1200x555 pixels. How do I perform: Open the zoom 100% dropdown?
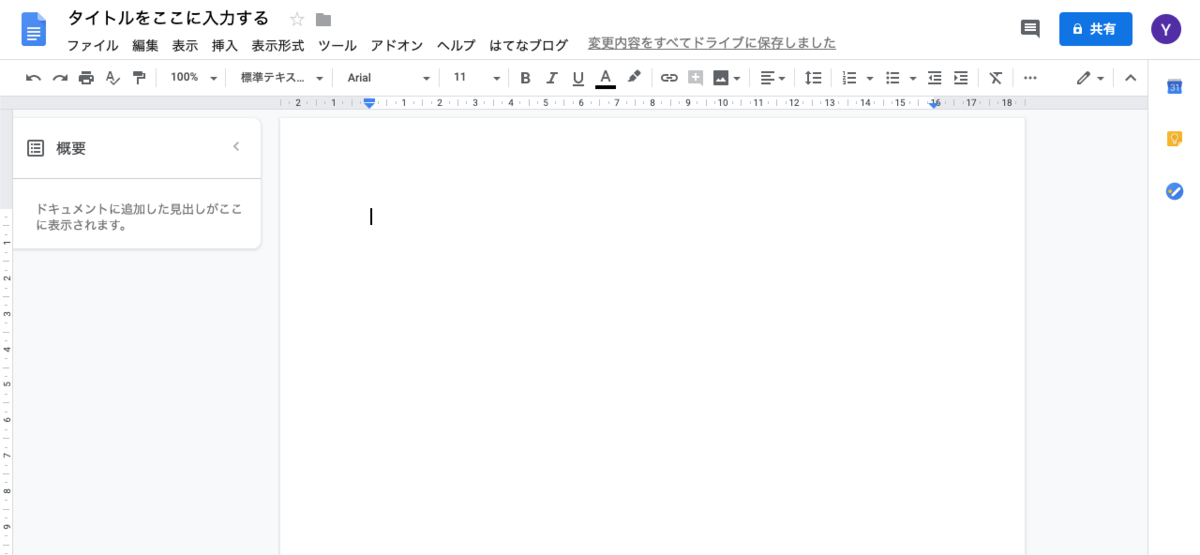(193, 77)
